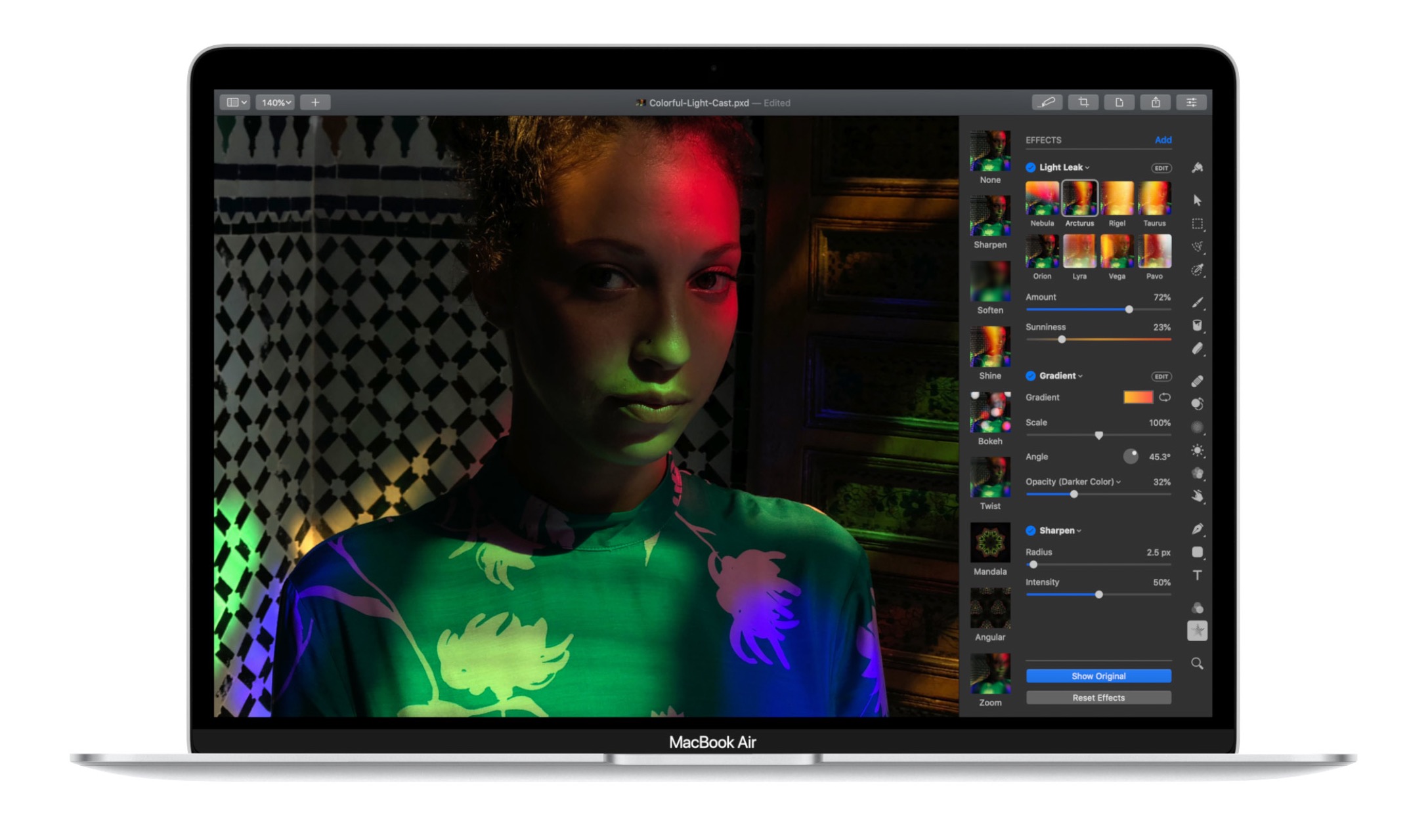Click the Reset Effects button
This screenshot has width=1409, height=840.
coord(1098,697)
